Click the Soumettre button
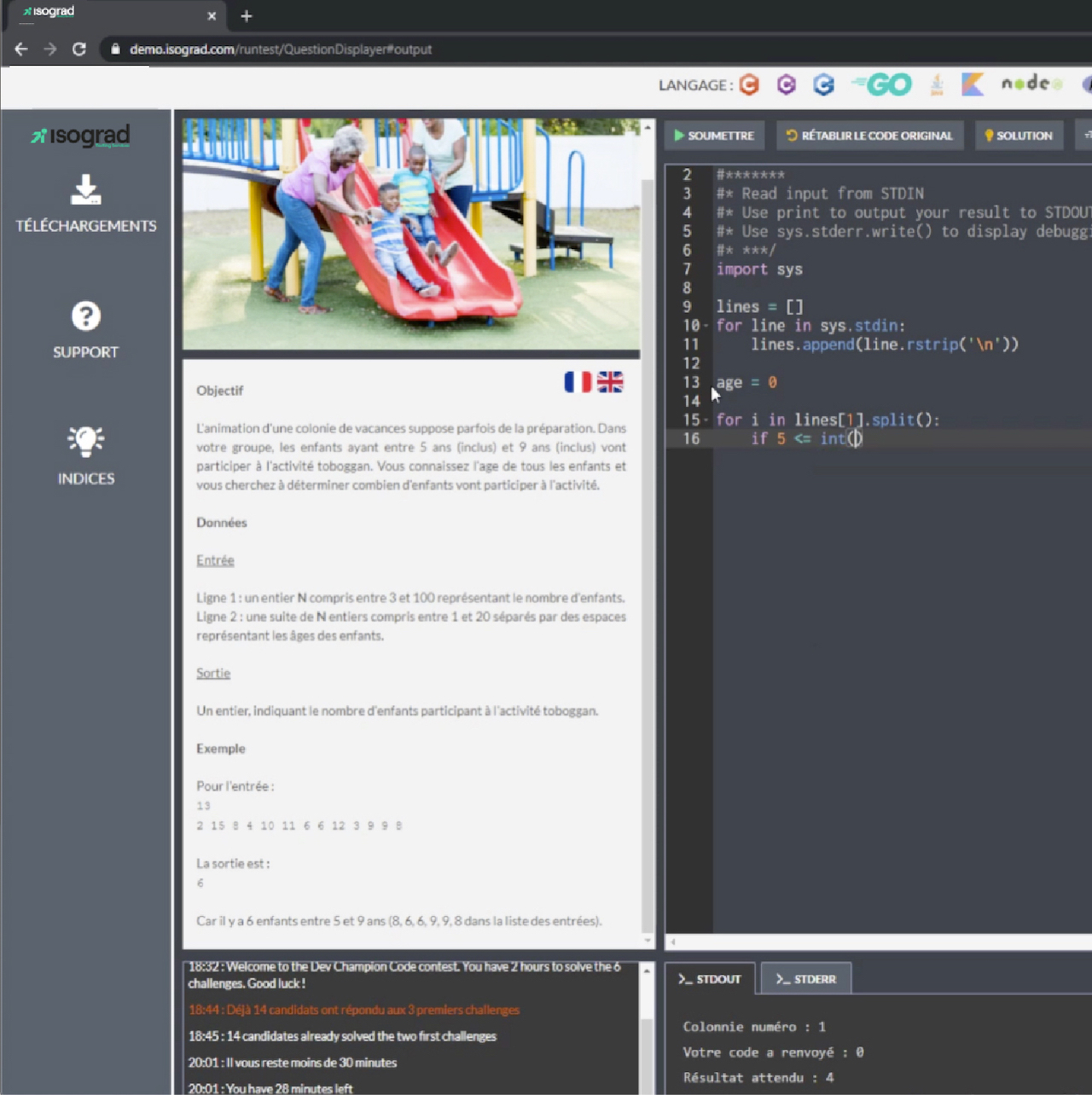 (x=714, y=136)
